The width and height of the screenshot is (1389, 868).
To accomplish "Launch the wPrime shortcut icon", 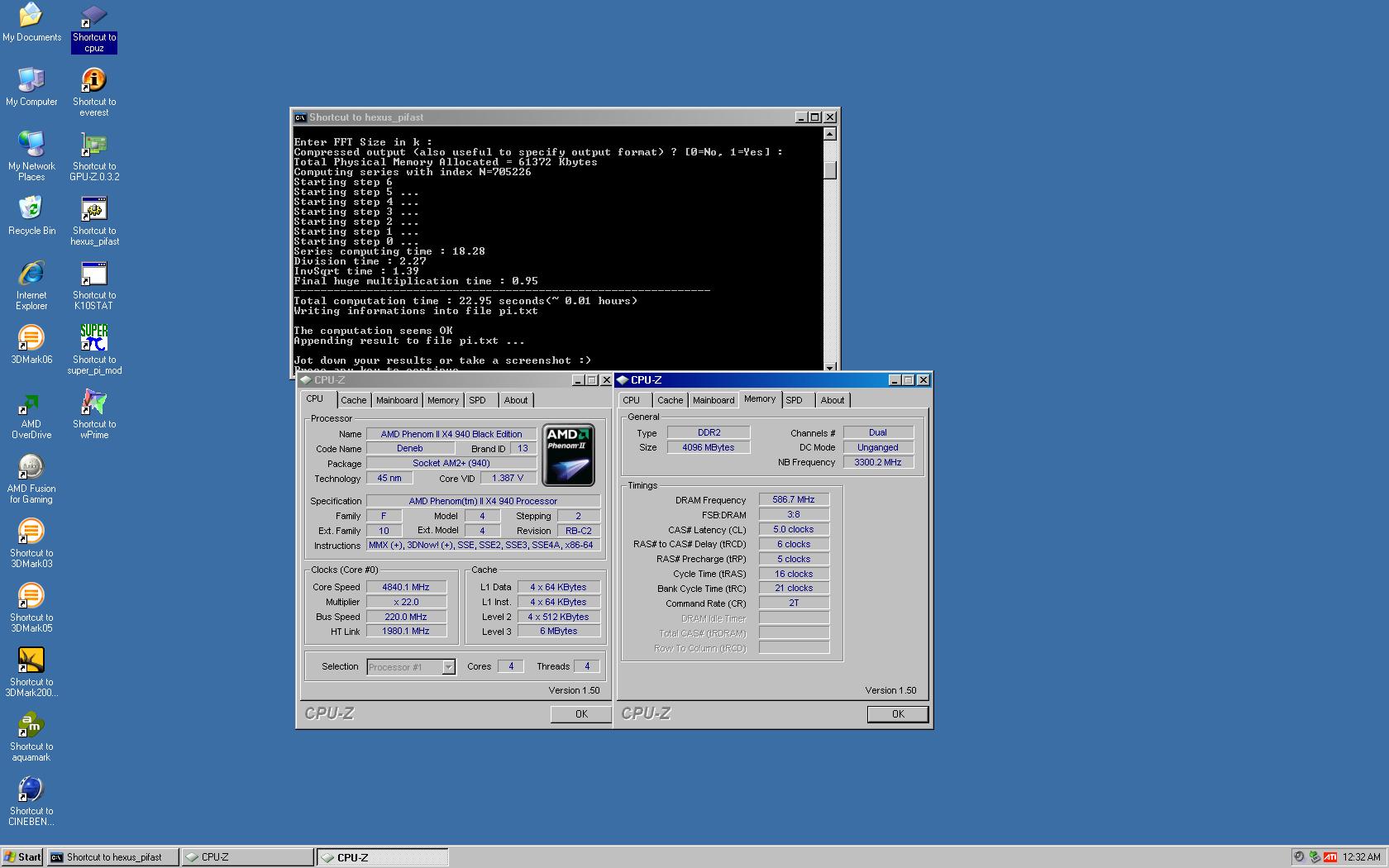I will coord(94,415).
